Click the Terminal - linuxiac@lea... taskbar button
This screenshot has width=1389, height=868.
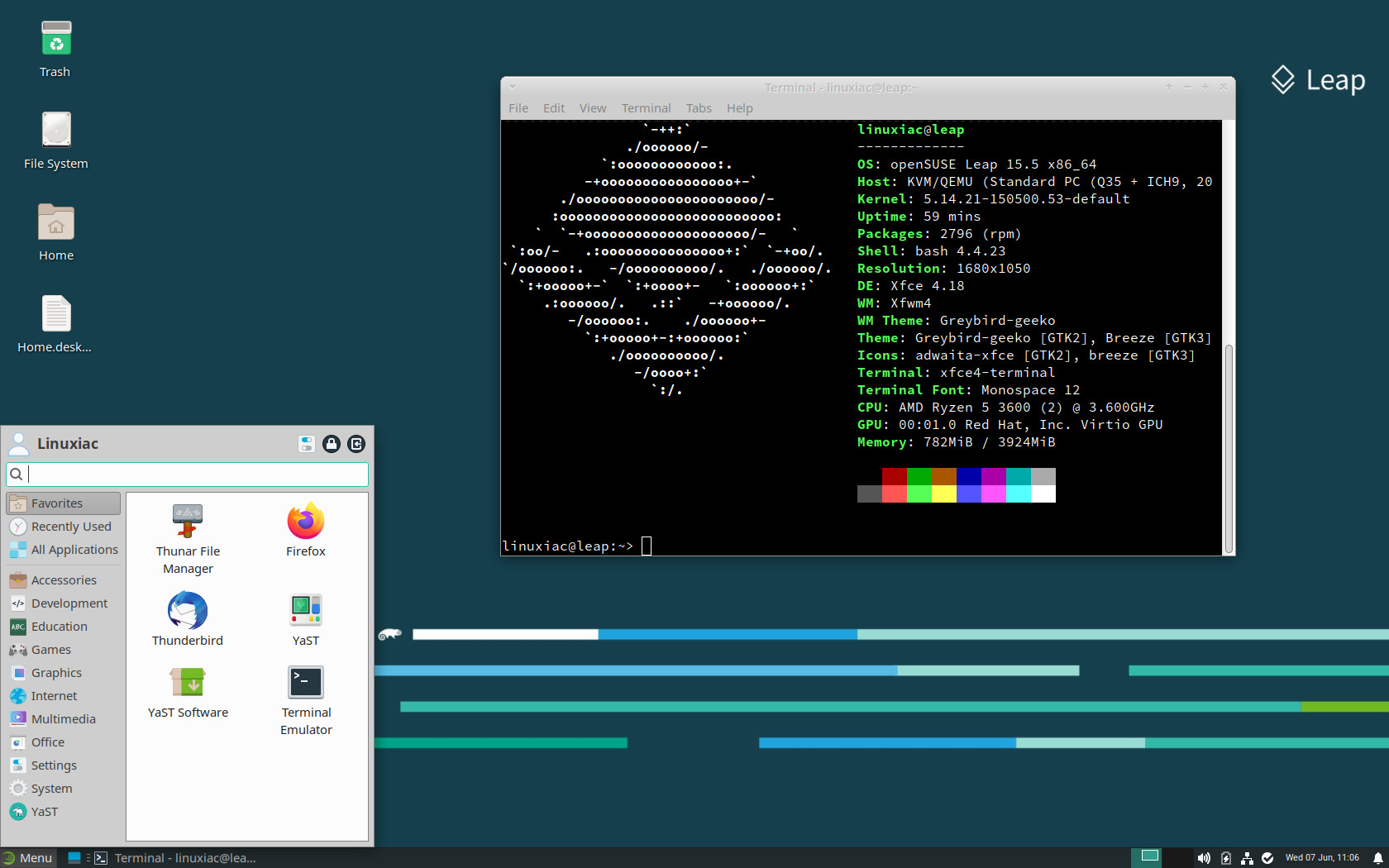[x=175, y=858]
